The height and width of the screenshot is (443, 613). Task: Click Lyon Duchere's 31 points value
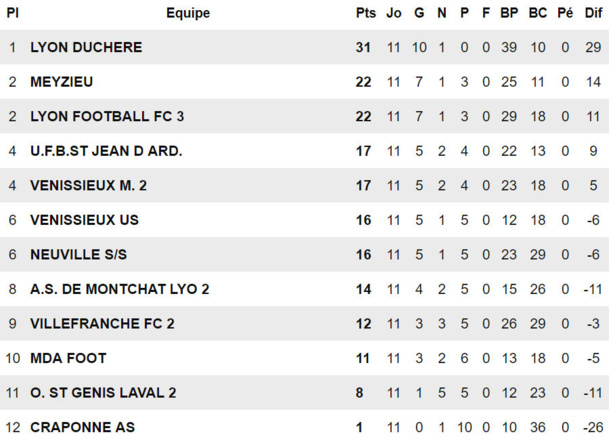(363, 47)
